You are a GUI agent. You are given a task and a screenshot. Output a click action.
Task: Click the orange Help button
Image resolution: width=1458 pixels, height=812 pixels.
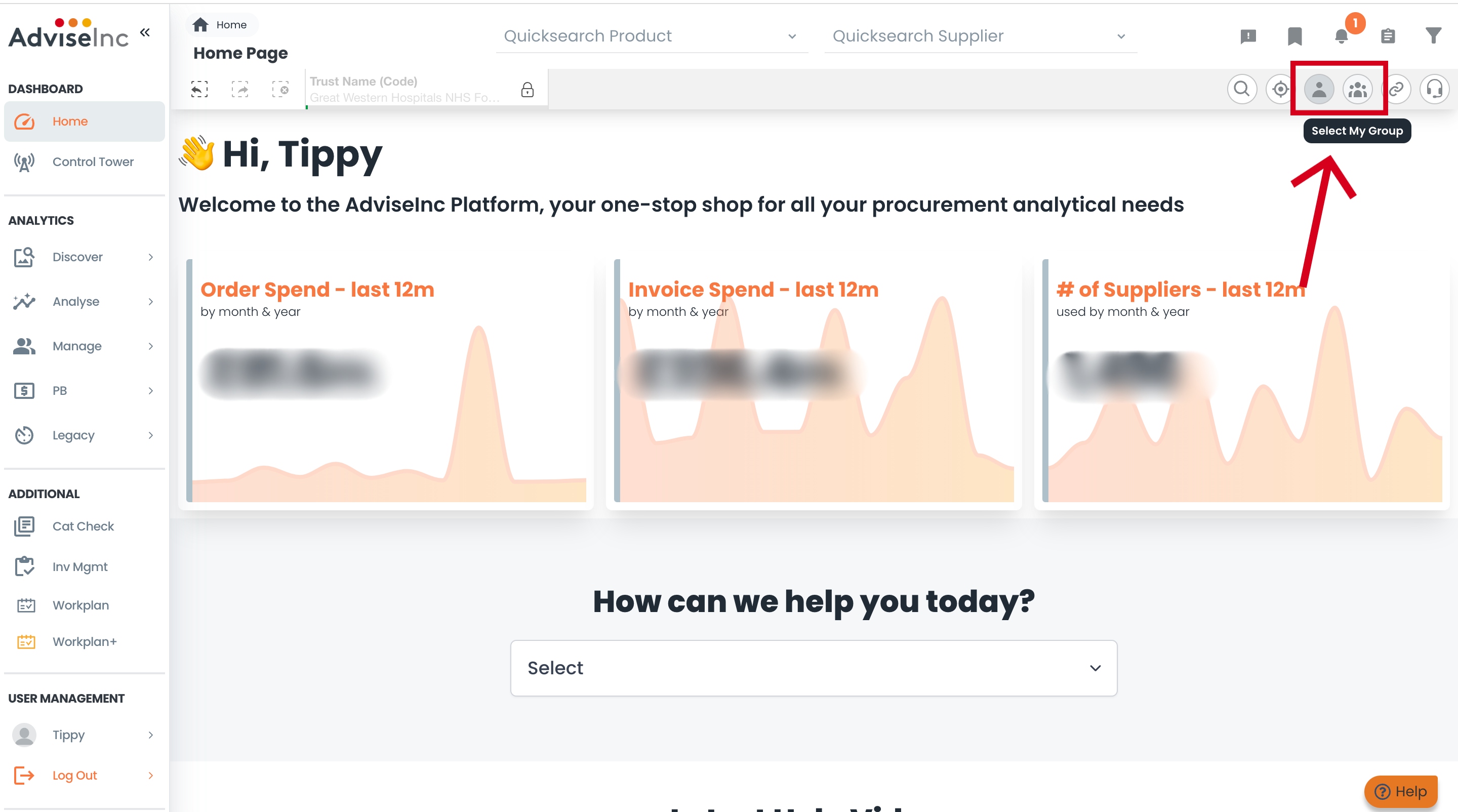[x=1401, y=791]
